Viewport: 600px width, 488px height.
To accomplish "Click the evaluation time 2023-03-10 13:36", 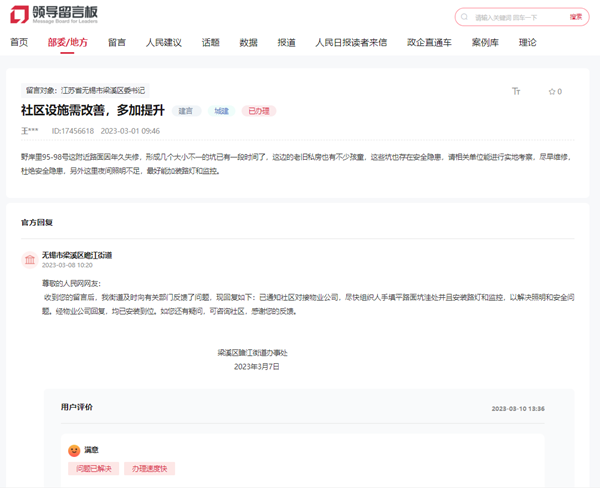I will click(518, 409).
